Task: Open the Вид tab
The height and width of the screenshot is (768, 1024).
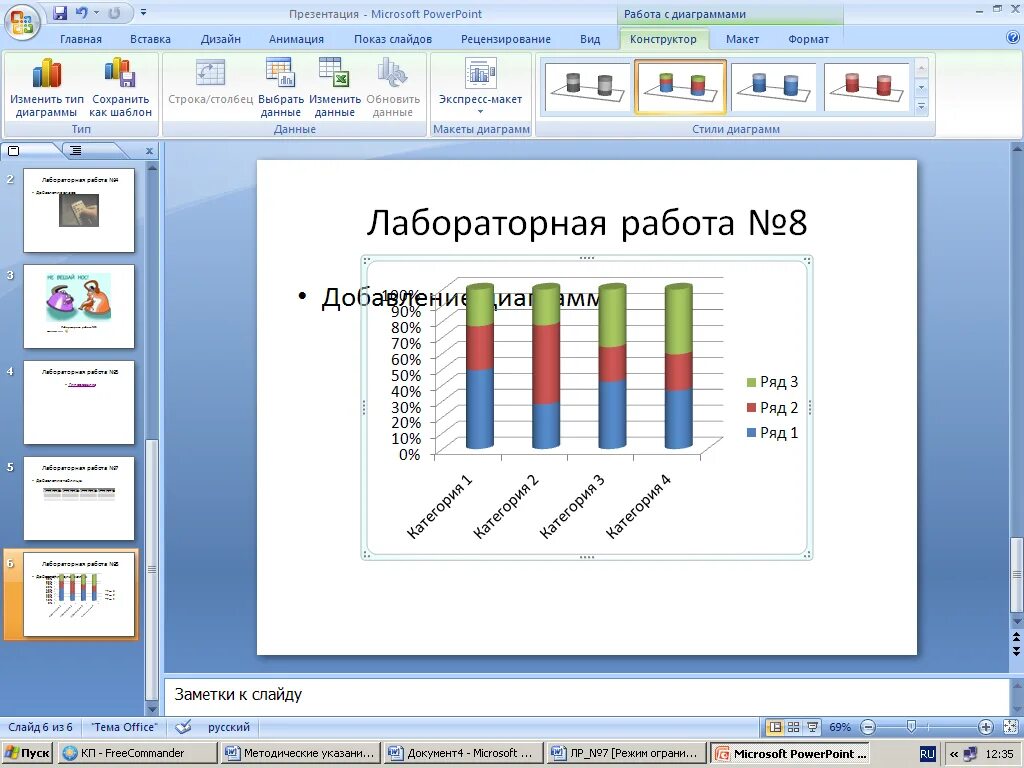Action: point(590,39)
